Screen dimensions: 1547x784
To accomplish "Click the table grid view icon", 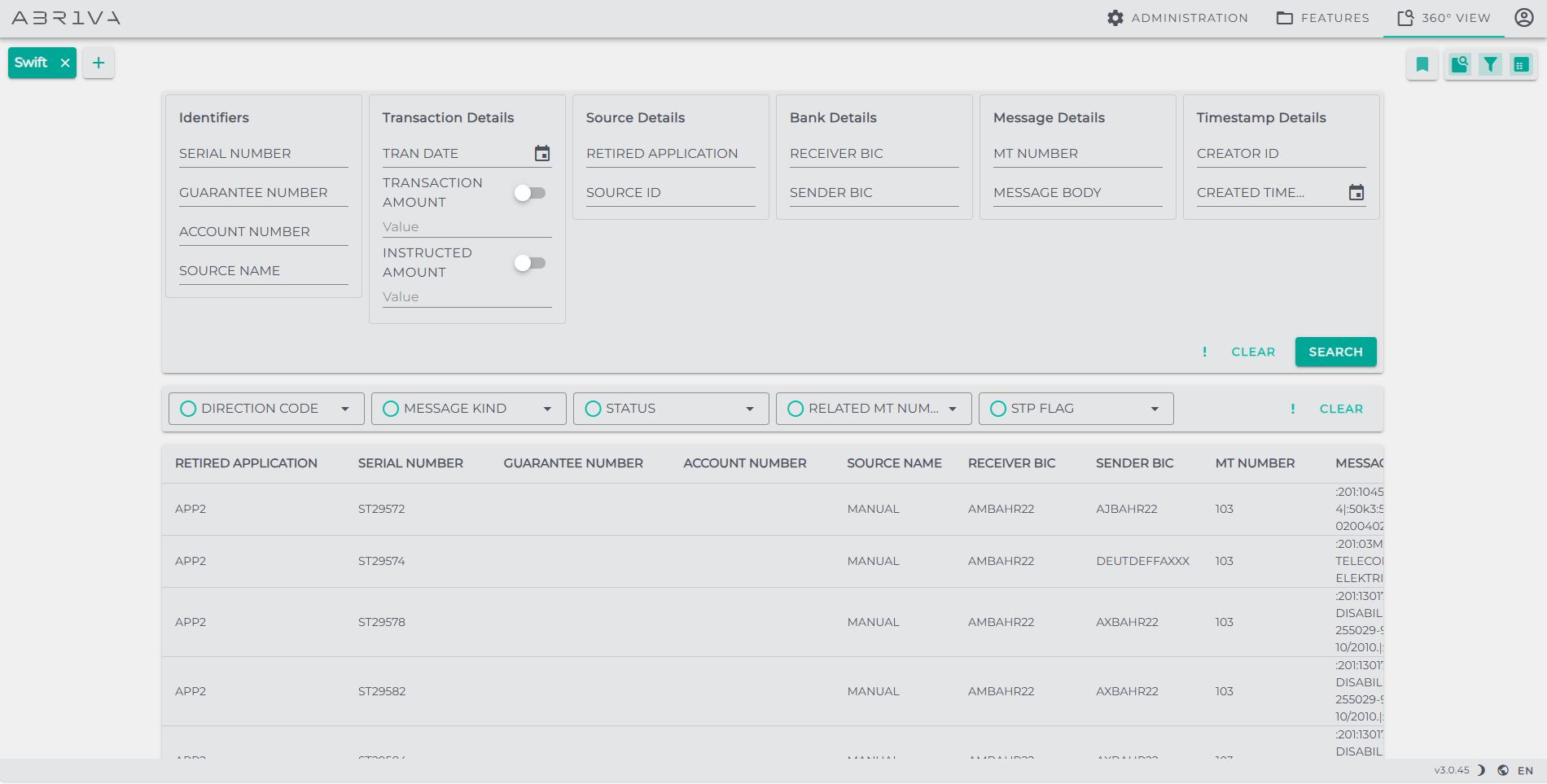I will [1520, 64].
